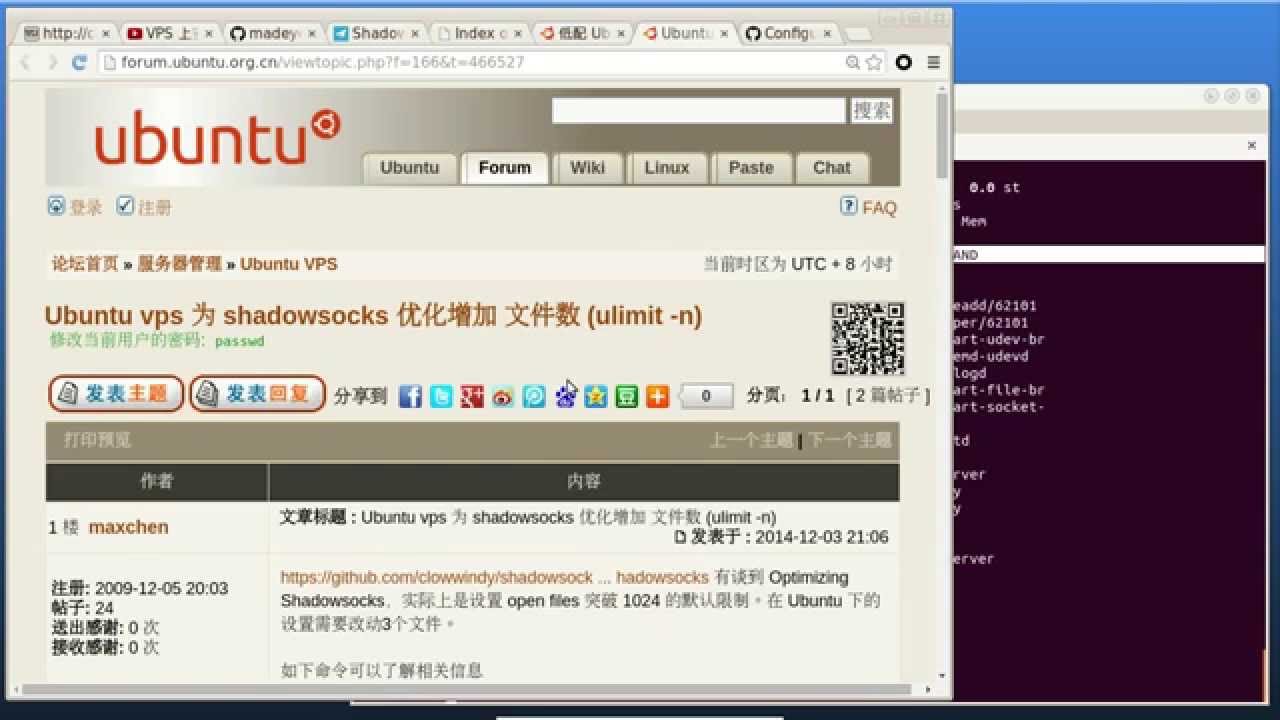Open the Linux nav tab
The height and width of the screenshot is (720, 1280).
tap(667, 168)
